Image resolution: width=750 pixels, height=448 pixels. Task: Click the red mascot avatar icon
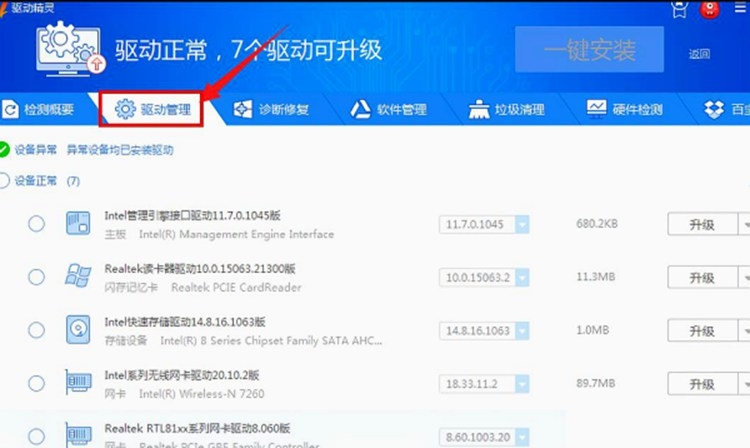pos(710,9)
